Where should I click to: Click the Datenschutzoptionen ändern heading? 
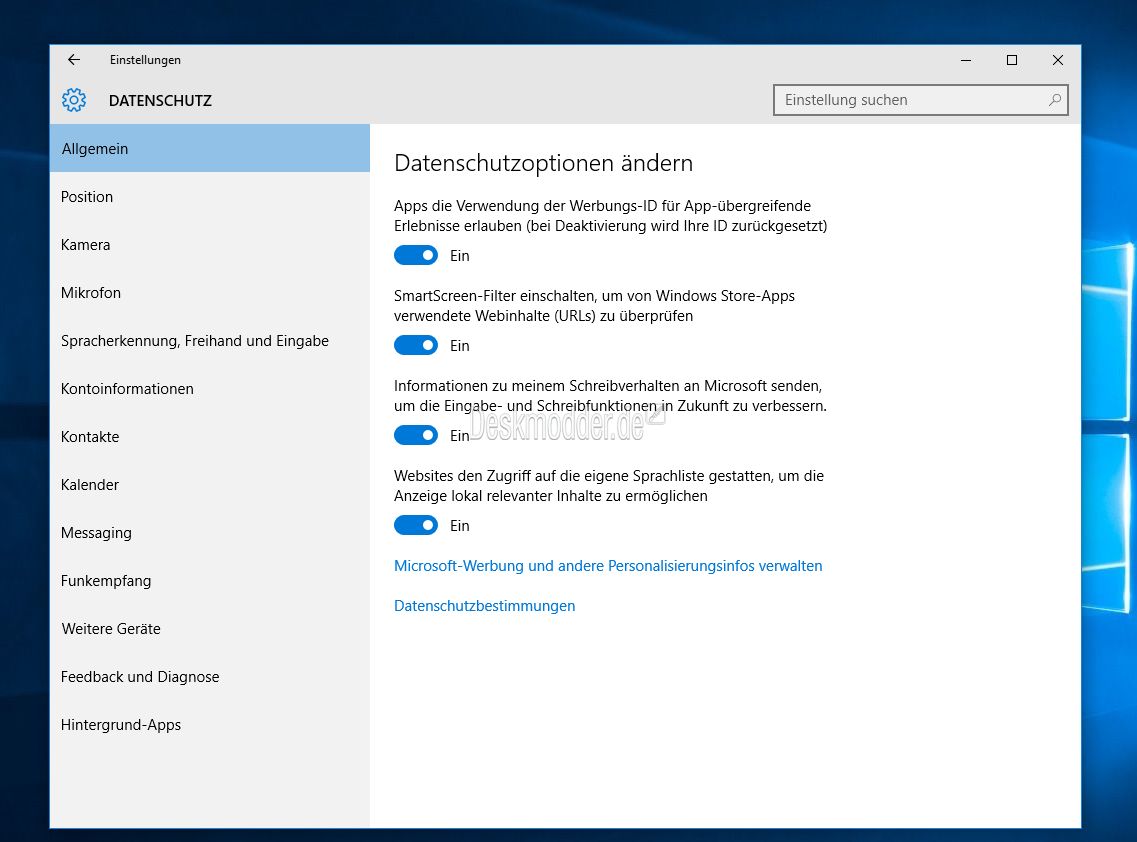(x=543, y=162)
